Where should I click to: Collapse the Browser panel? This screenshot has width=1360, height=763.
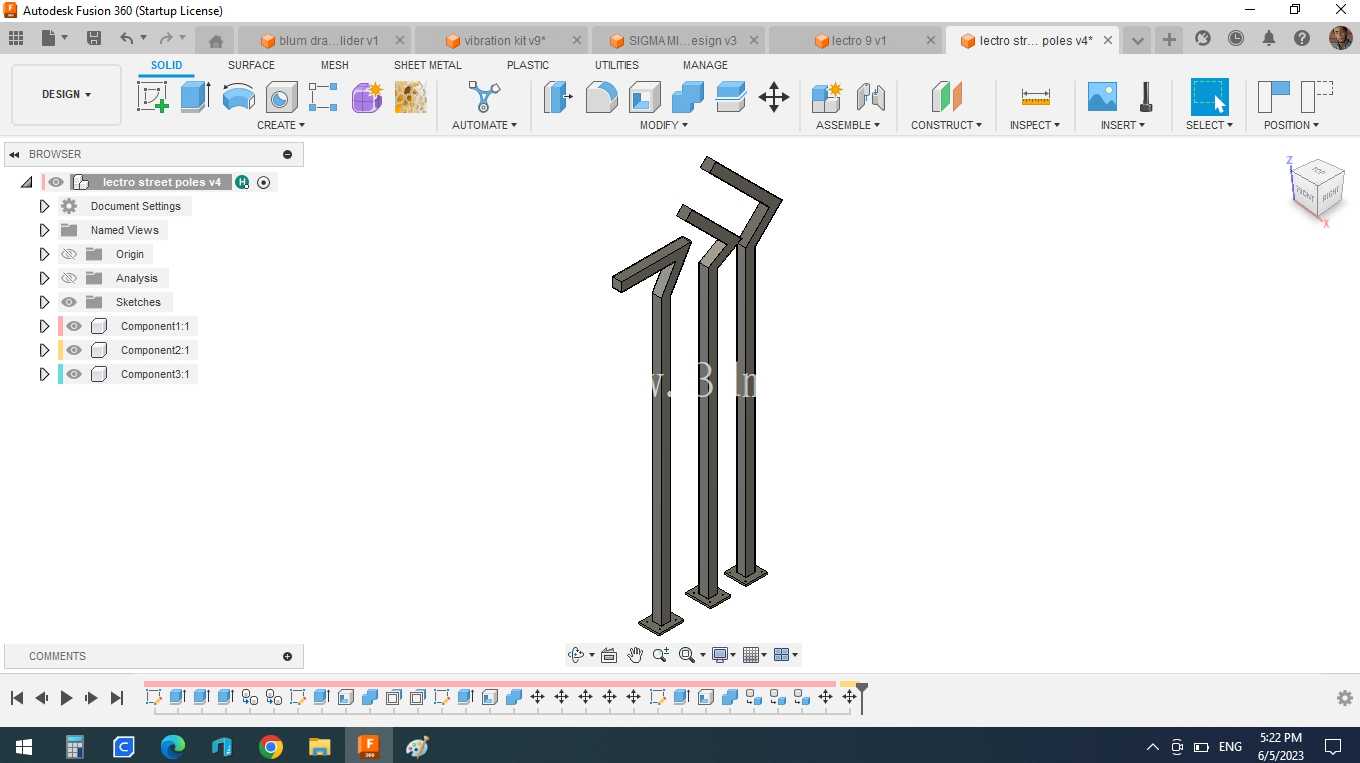point(14,154)
